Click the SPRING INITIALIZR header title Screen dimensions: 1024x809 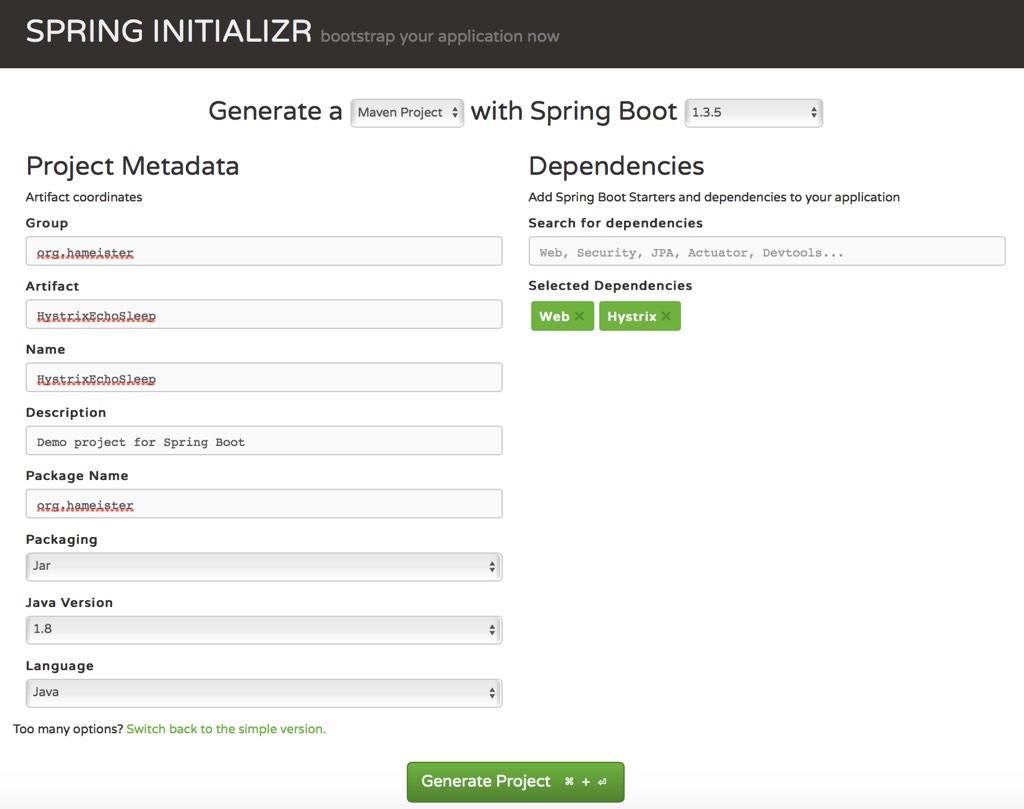coord(168,32)
